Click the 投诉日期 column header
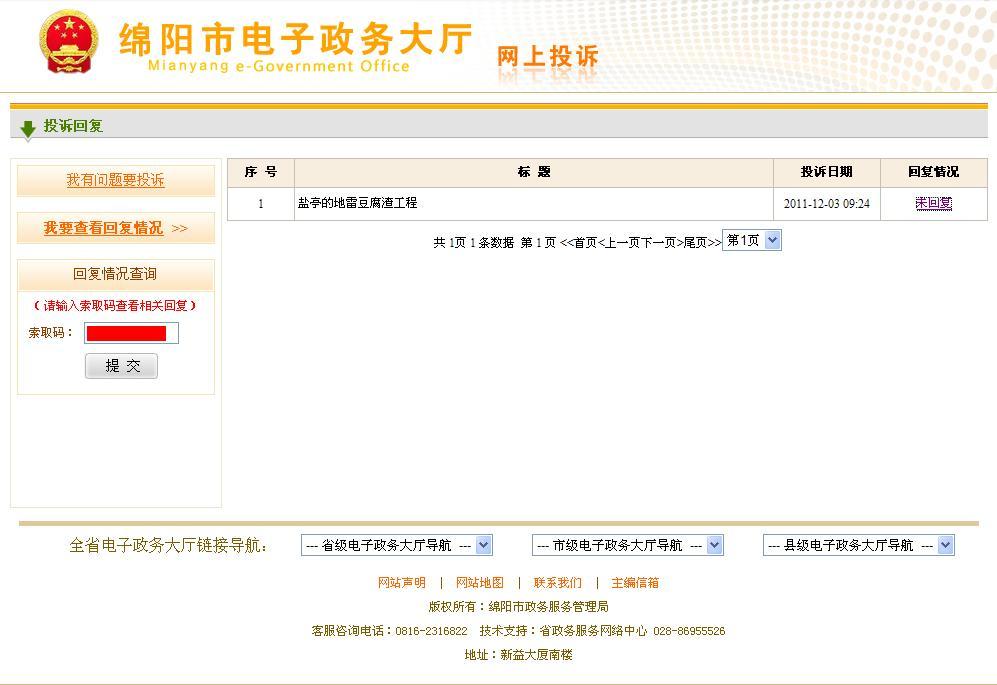997x685 pixels. click(x=826, y=172)
